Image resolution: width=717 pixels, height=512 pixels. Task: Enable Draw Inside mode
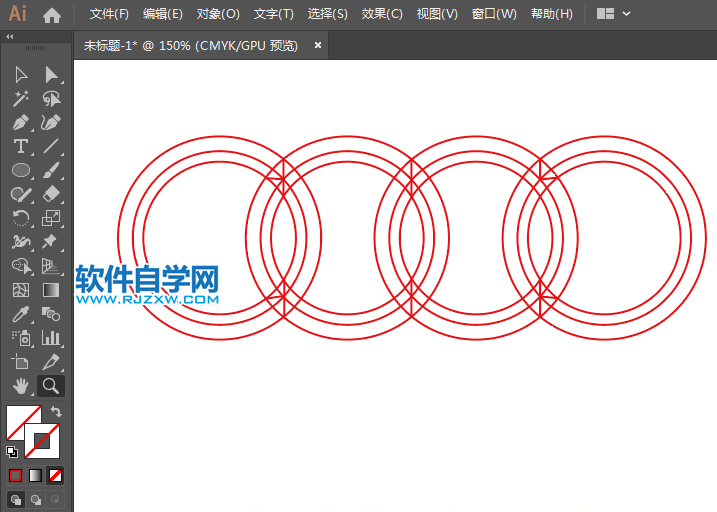pos(55,499)
